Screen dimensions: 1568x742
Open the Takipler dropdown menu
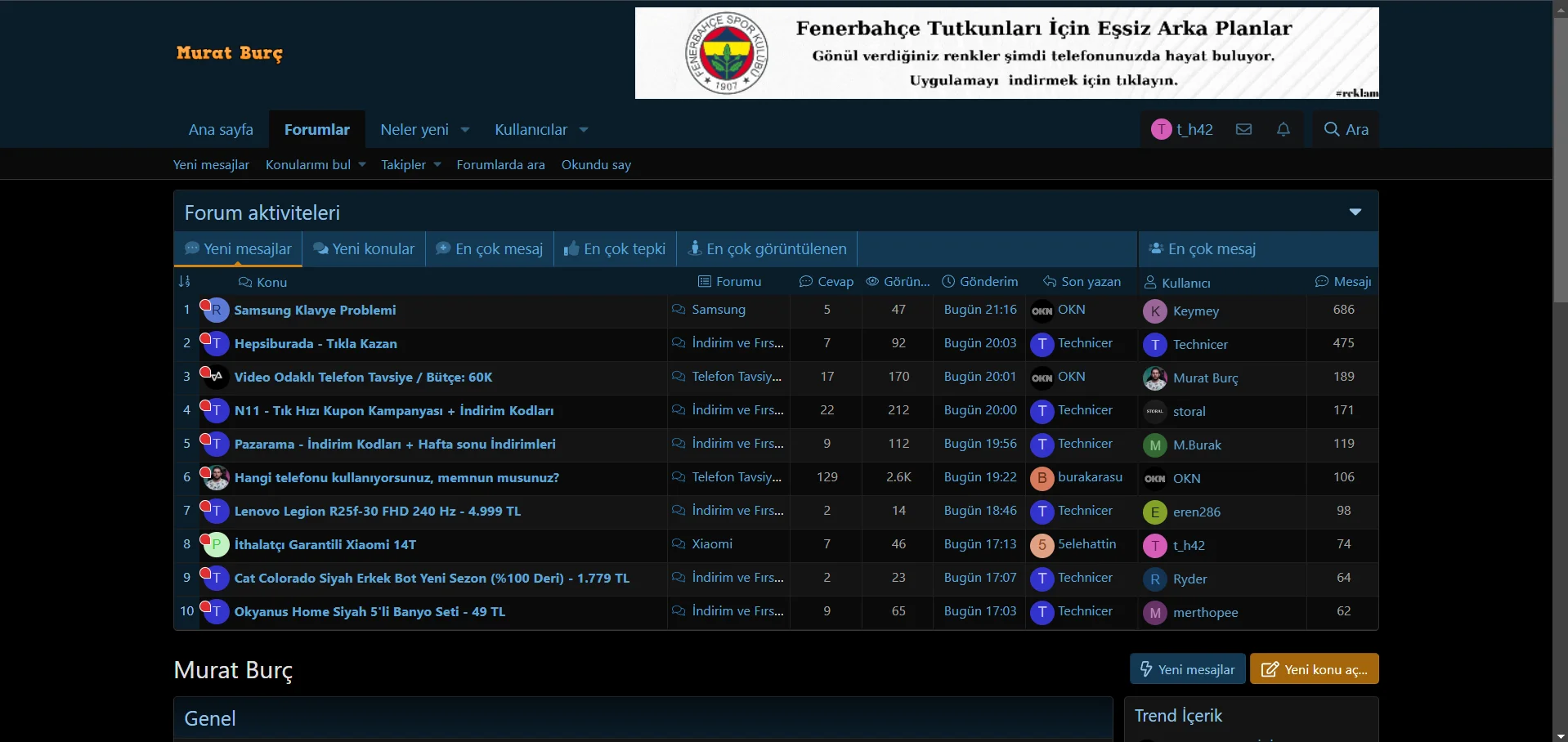(x=410, y=165)
